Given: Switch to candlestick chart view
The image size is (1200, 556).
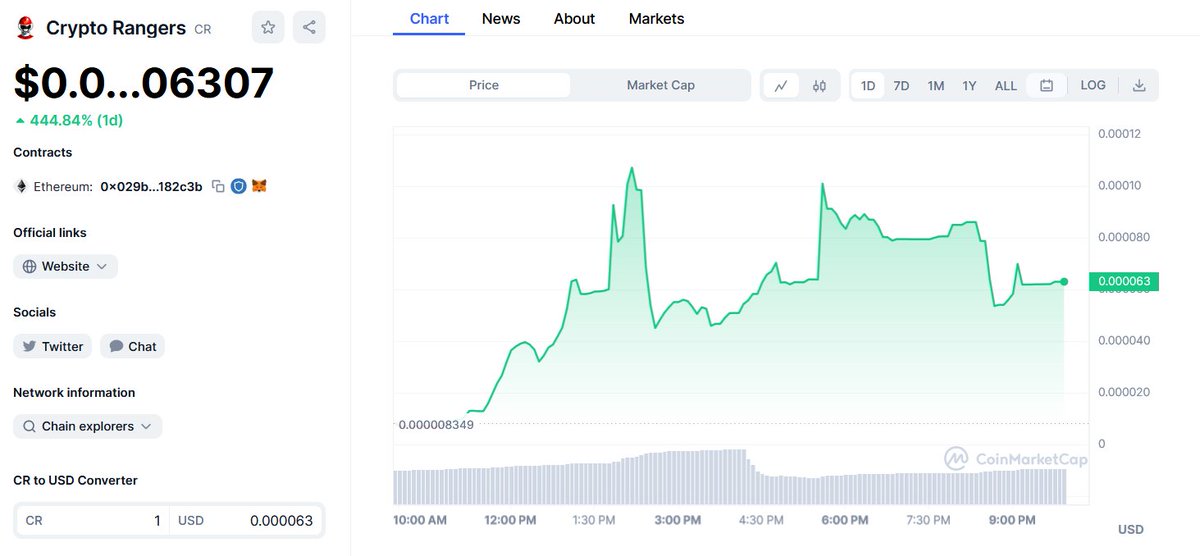Looking at the screenshot, I should 819,86.
